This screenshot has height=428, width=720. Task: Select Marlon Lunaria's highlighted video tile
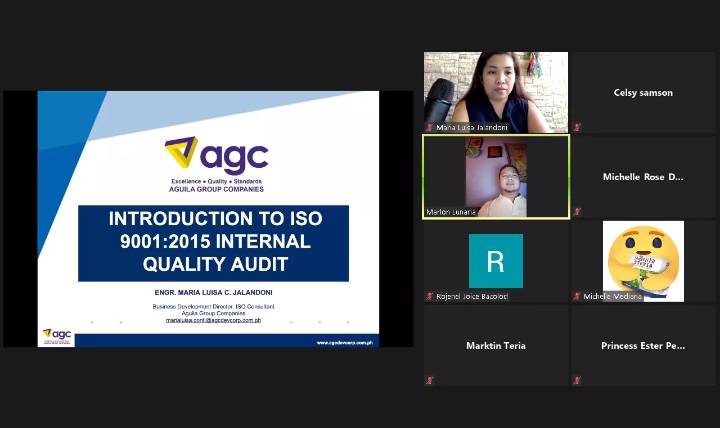click(x=495, y=177)
